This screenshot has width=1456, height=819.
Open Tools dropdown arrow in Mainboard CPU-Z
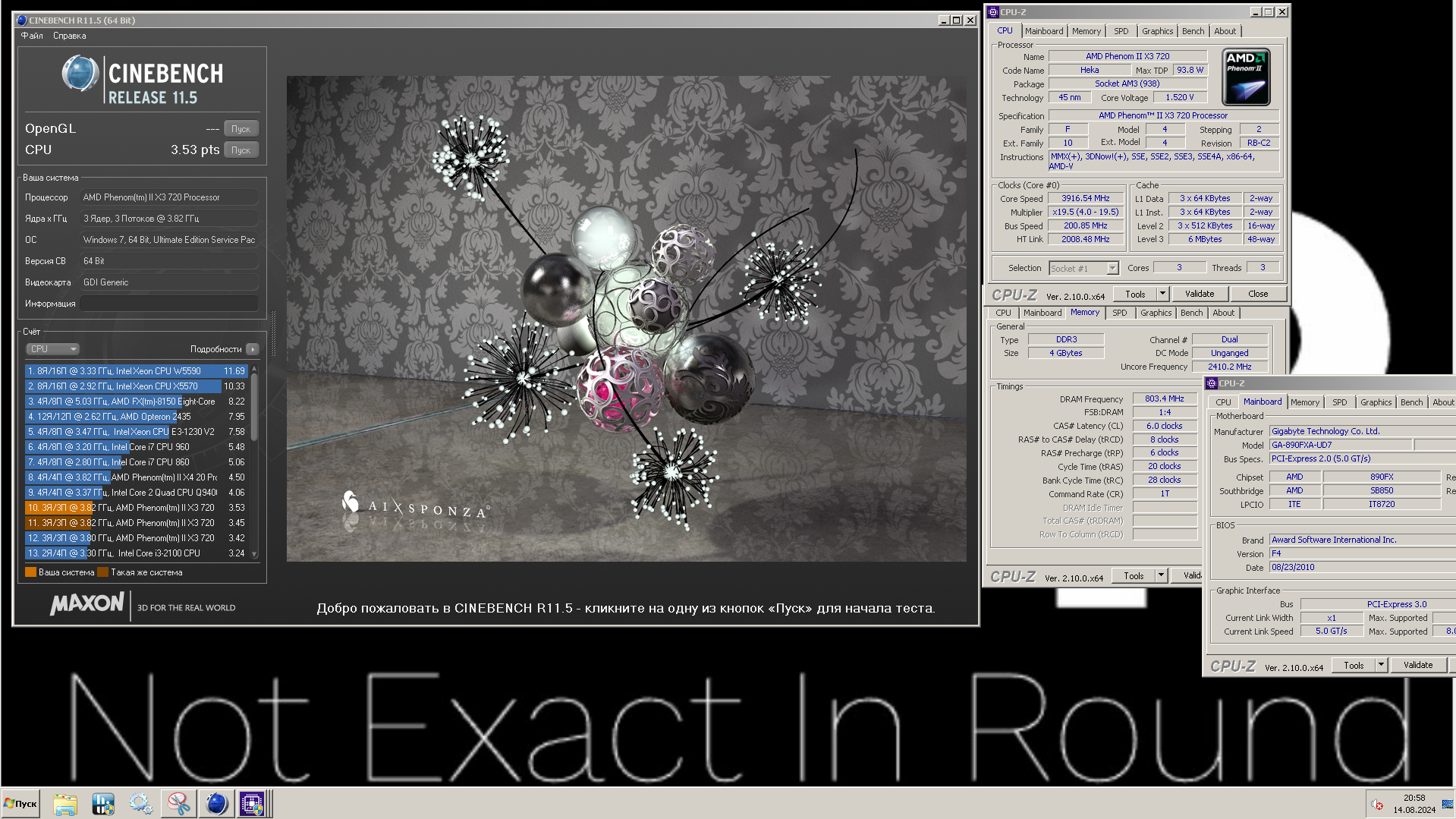[1381, 665]
